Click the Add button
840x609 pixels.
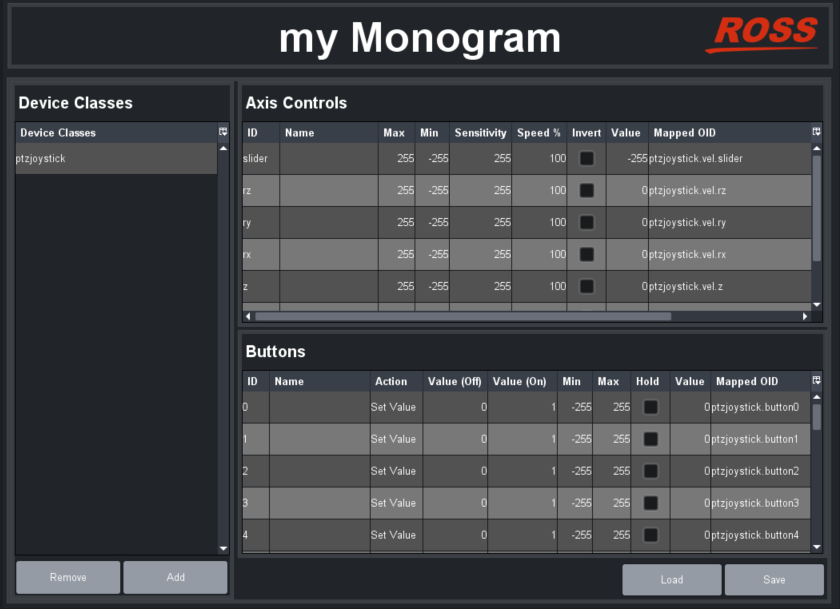(175, 577)
